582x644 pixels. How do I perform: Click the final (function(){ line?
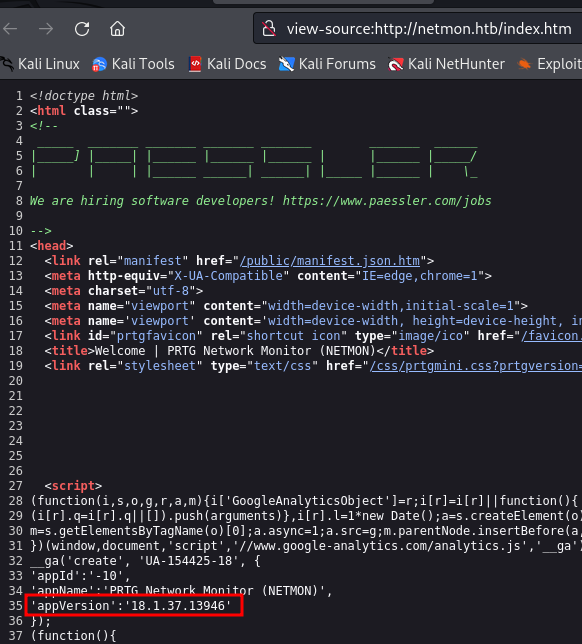tap(74, 636)
